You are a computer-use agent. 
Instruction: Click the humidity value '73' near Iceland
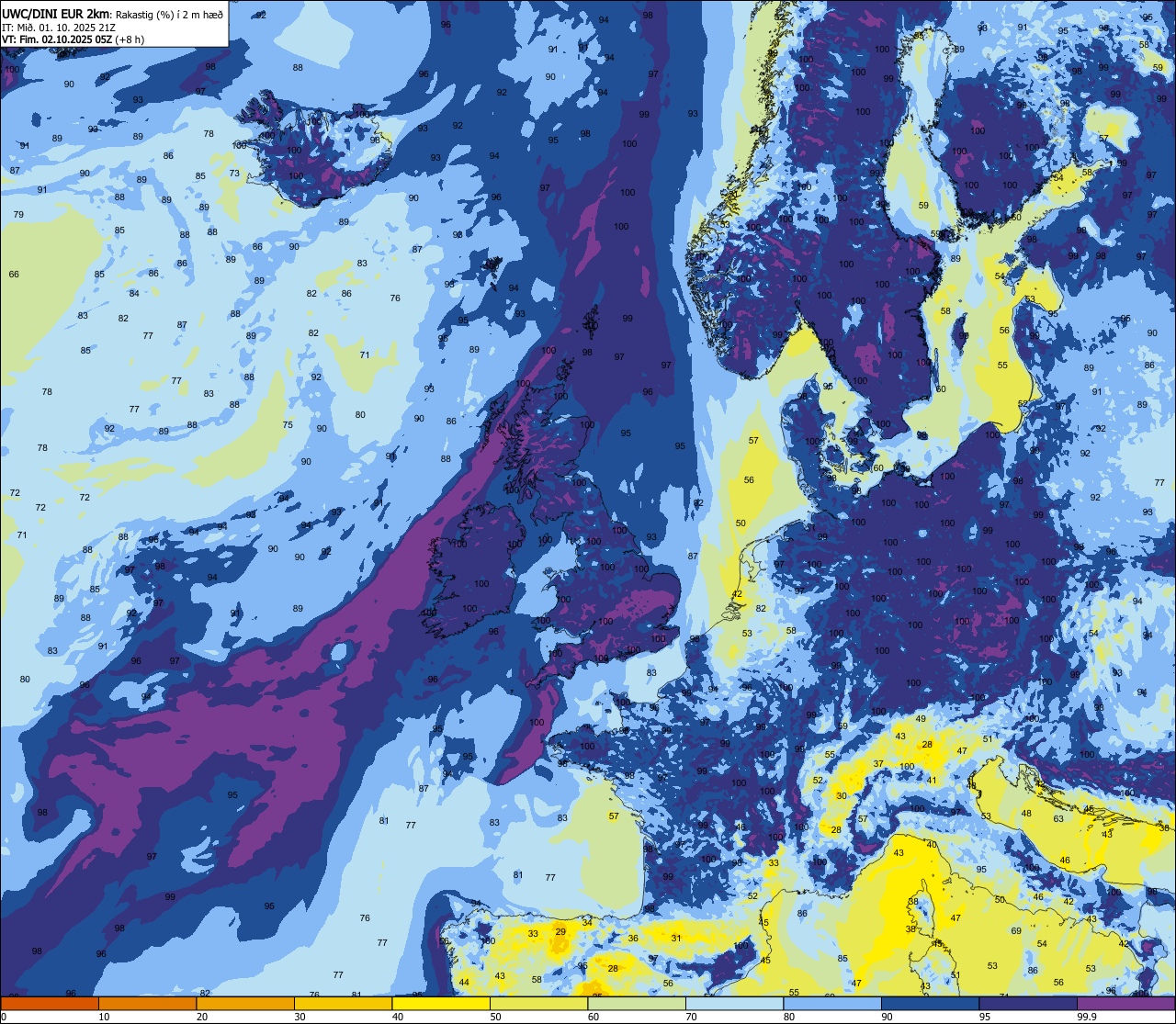coord(234,174)
